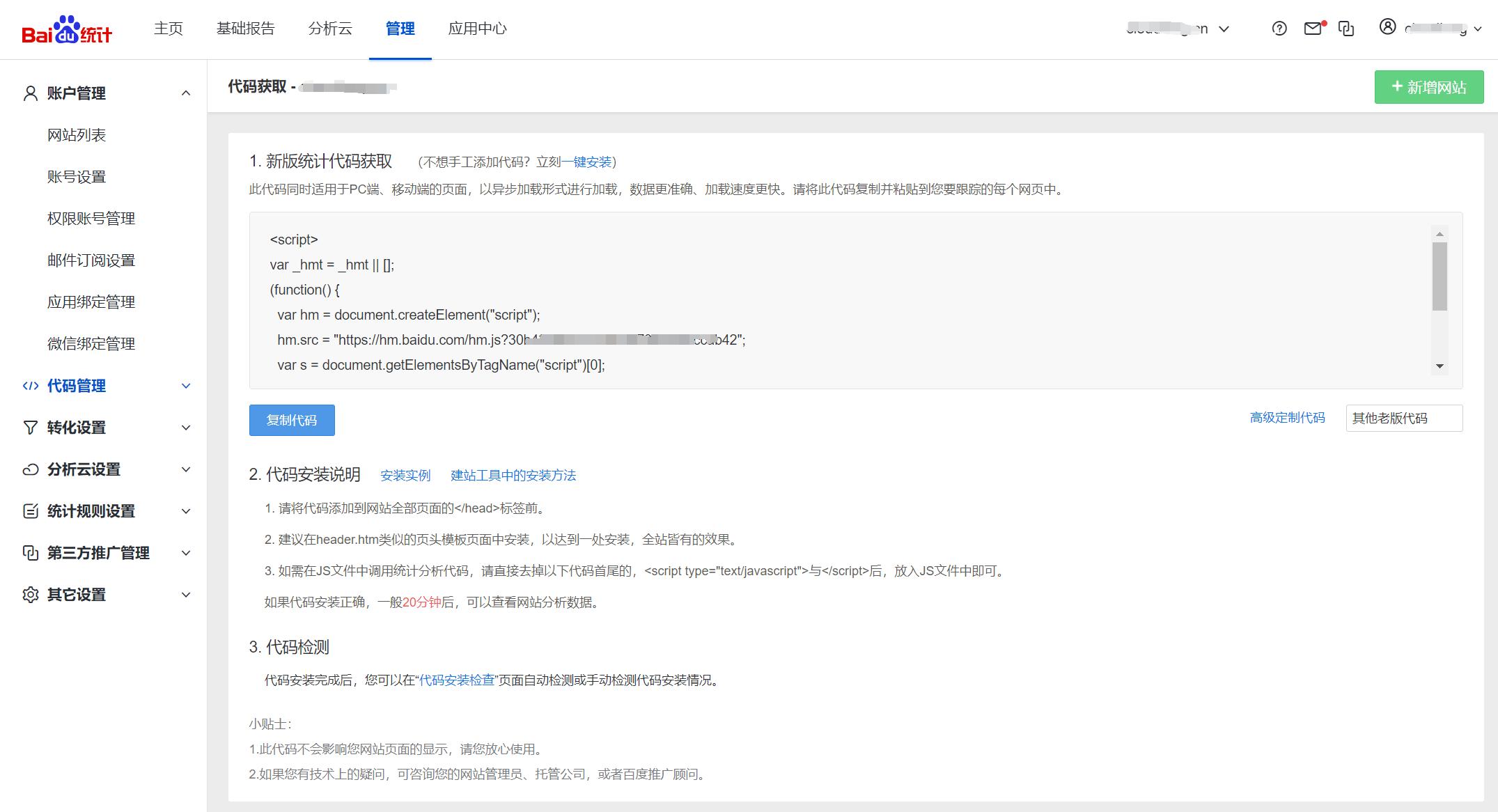Open the 应用中心 menu item
The width and height of the screenshot is (1498, 812).
477,29
